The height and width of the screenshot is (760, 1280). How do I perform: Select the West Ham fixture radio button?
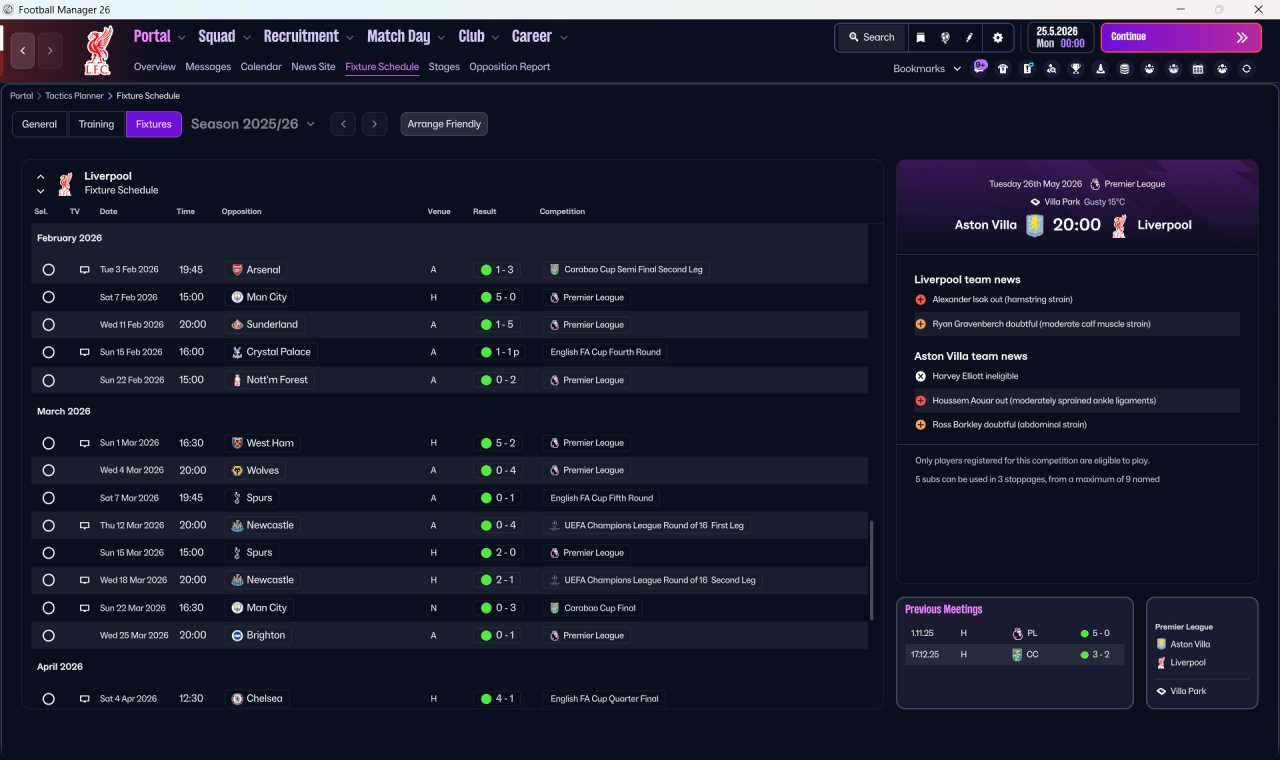48,443
